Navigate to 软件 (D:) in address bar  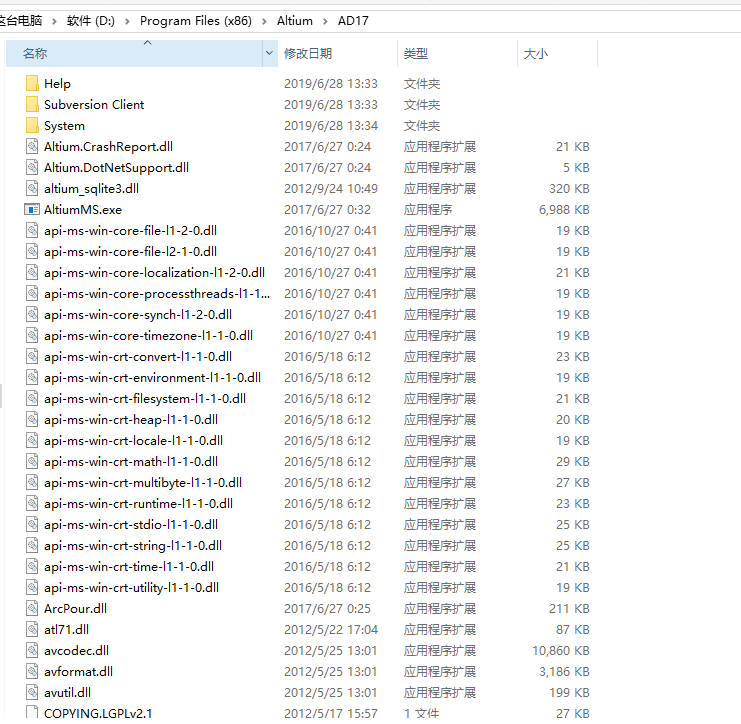click(x=91, y=21)
